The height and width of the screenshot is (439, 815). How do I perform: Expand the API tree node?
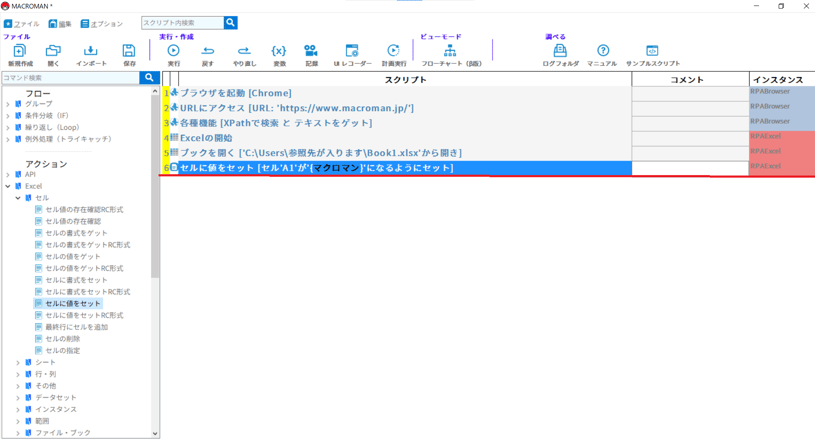pyautogui.click(x=8, y=175)
